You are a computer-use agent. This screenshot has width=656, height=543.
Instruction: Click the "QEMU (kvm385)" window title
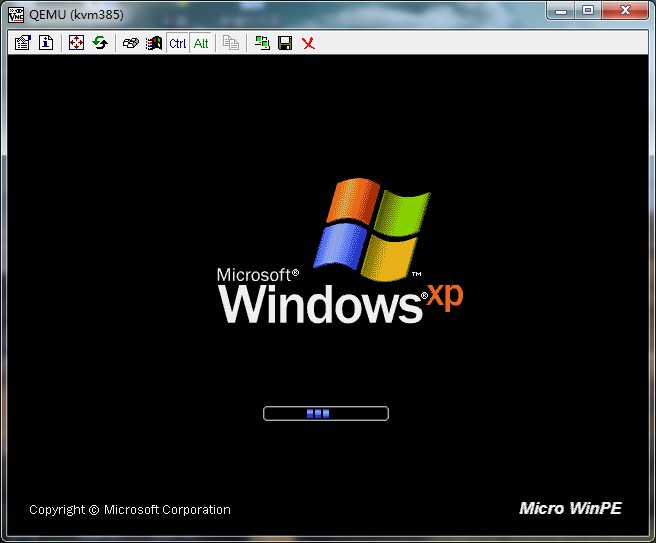77,15
